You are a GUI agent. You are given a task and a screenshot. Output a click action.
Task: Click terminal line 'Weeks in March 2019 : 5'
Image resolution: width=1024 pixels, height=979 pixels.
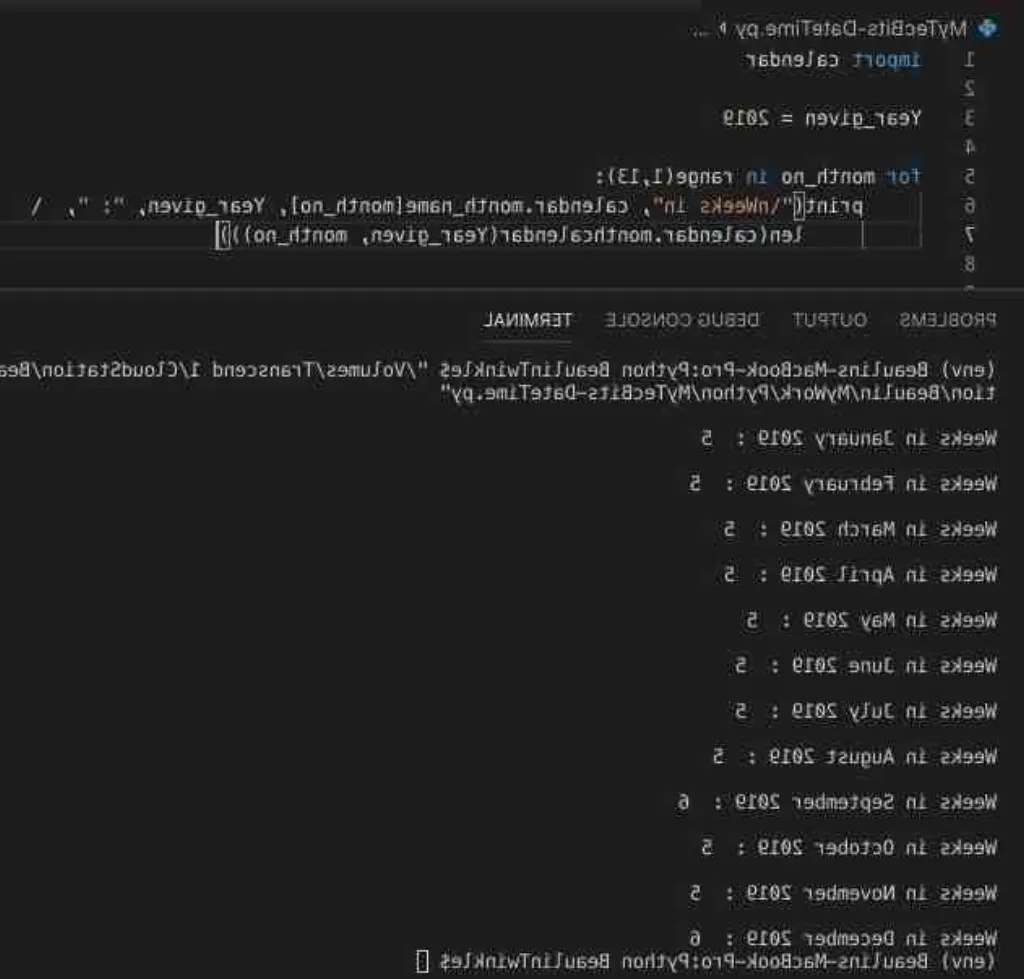(860, 529)
